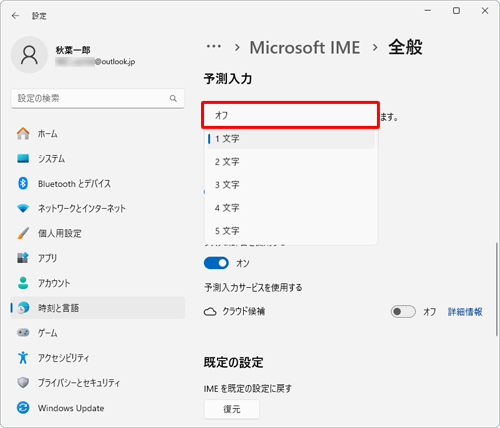Select 1 文字 option
The height and width of the screenshot is (428, 500).
(x=291, y=139)
